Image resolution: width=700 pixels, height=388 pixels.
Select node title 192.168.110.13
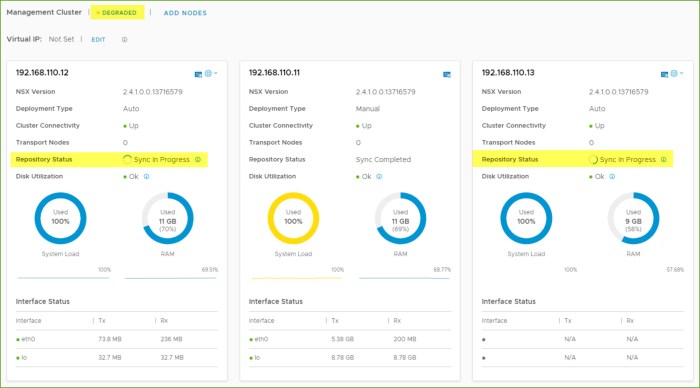tap(508, 73)
